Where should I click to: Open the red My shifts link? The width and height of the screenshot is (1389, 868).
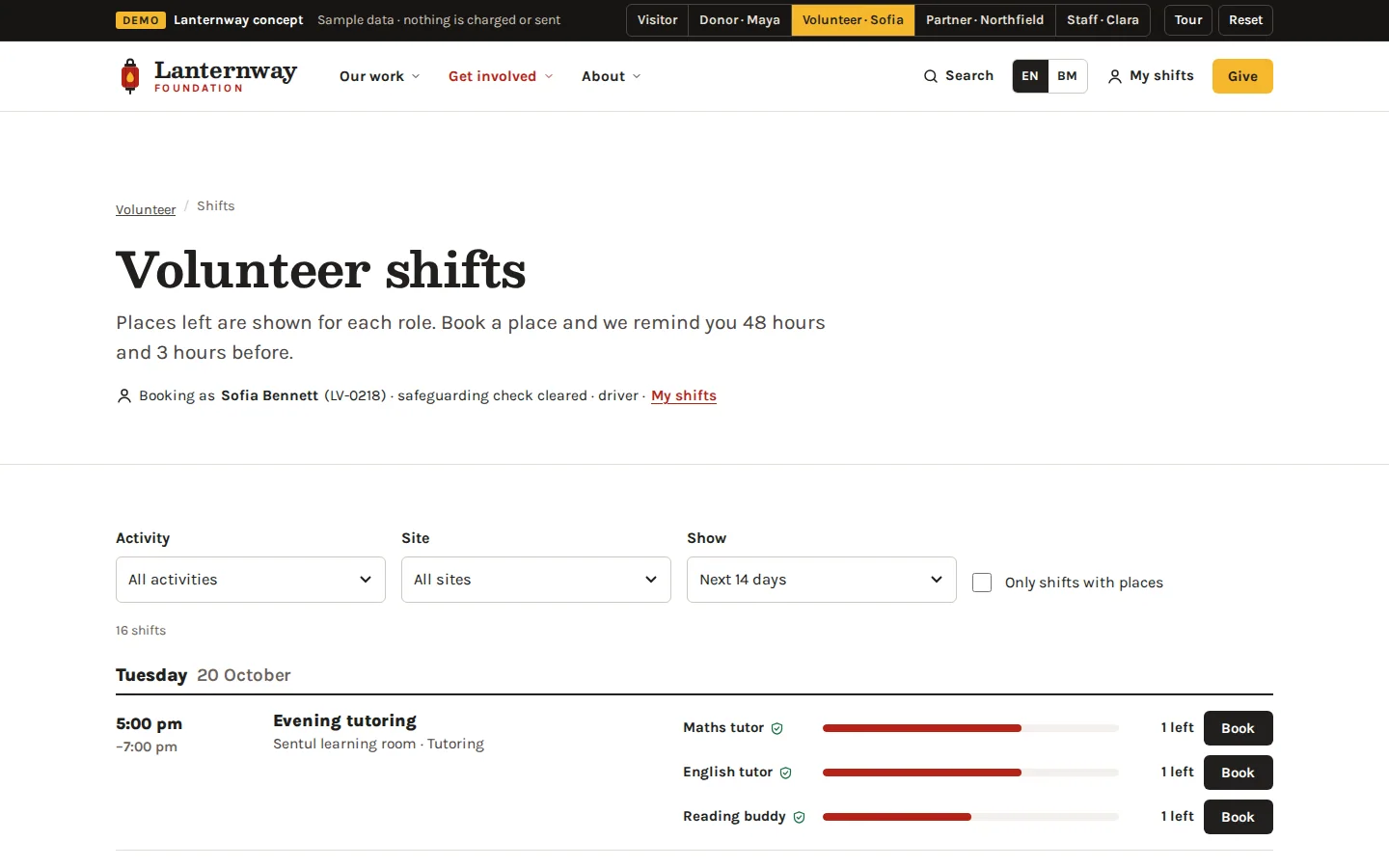coord(684,395)
